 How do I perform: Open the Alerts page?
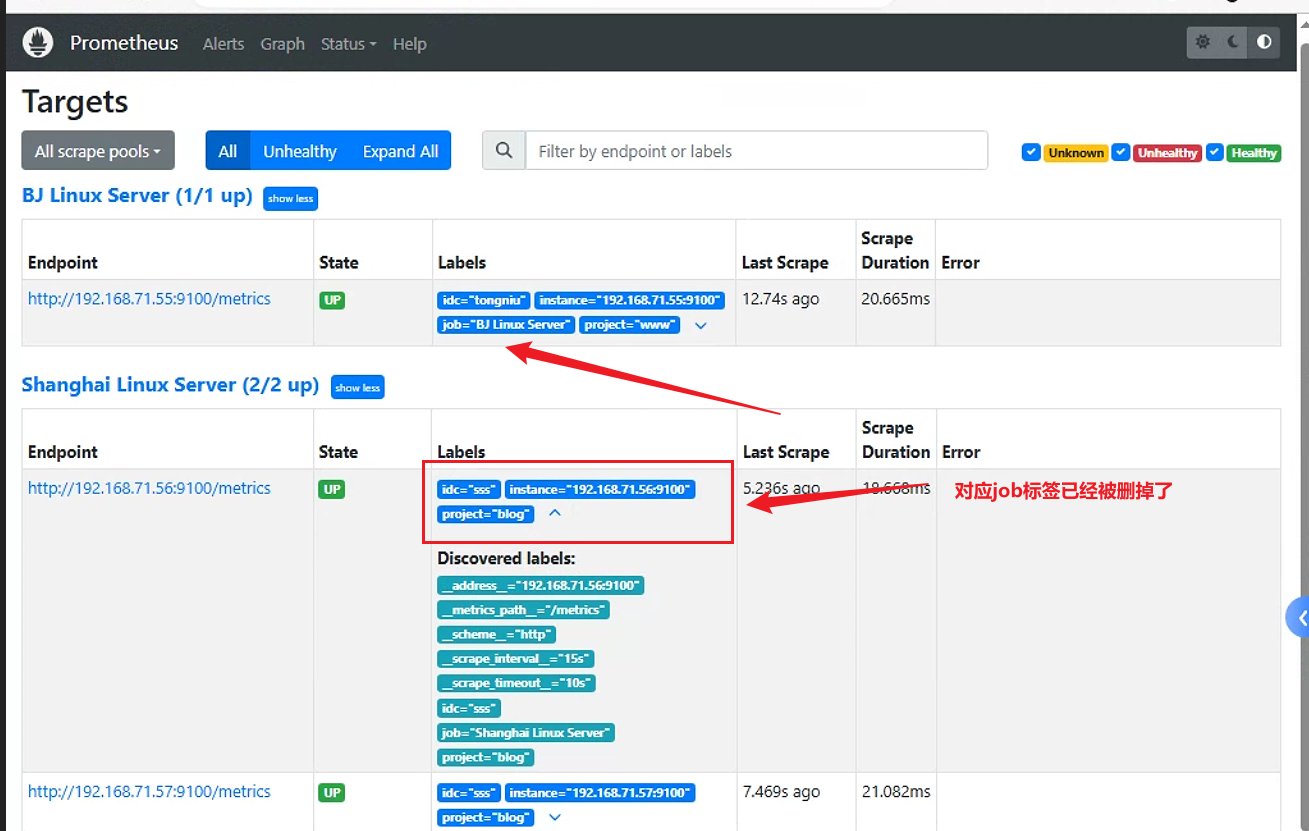[x=223, y=44]
